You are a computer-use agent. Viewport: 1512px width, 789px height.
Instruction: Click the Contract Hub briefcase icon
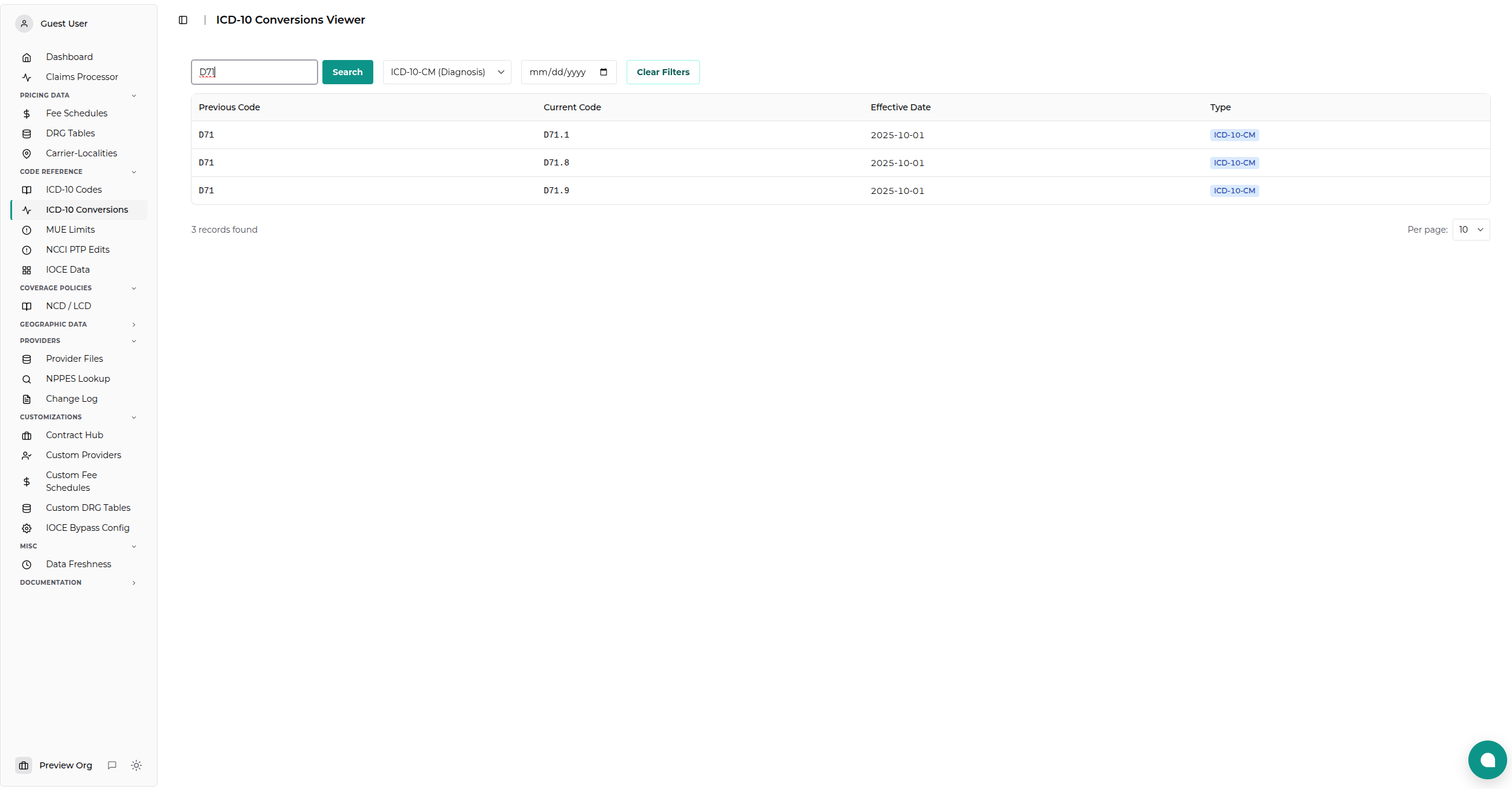(x=27, y=436)
